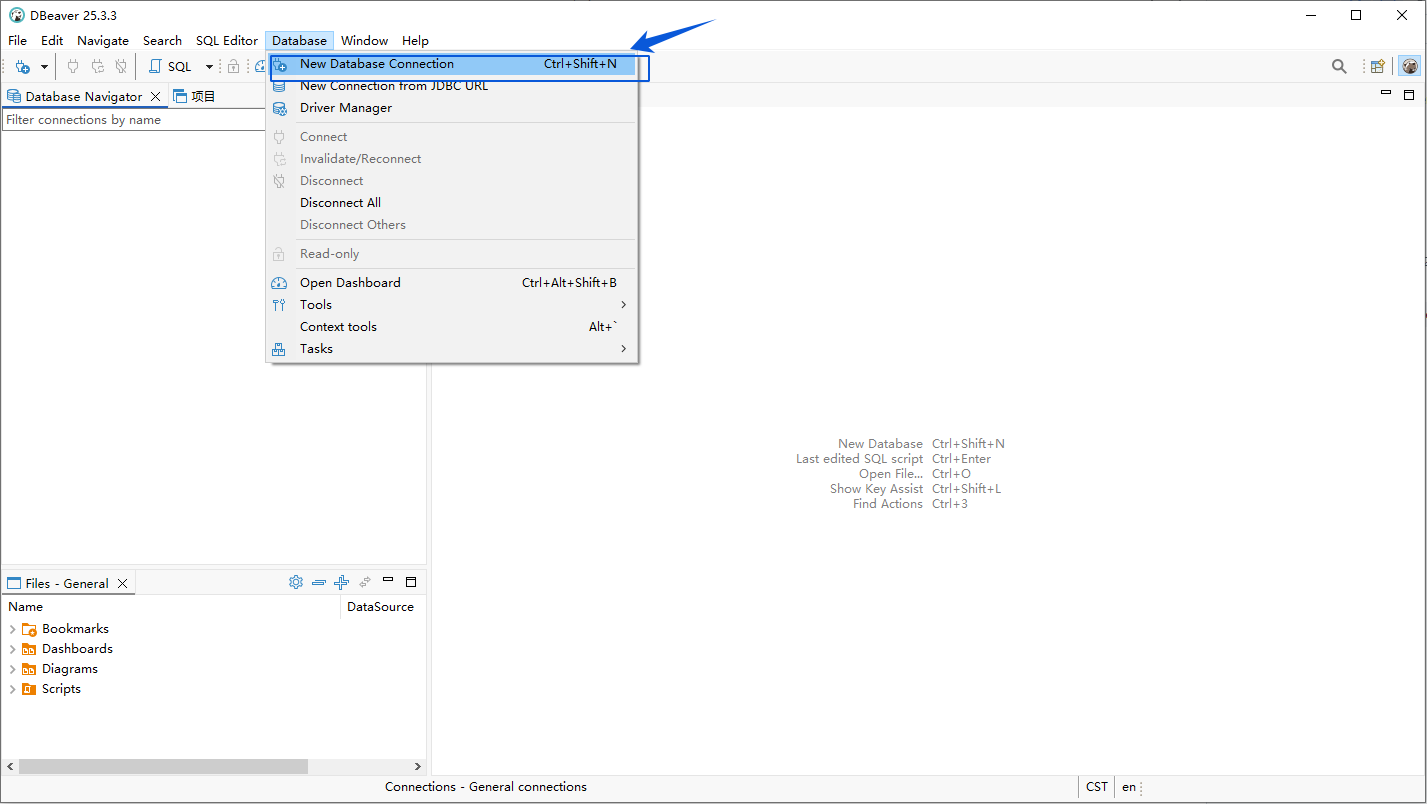The image size is (1427, 804).
Task: Click the Connect menu entry
Action: [x=452, y=137]
